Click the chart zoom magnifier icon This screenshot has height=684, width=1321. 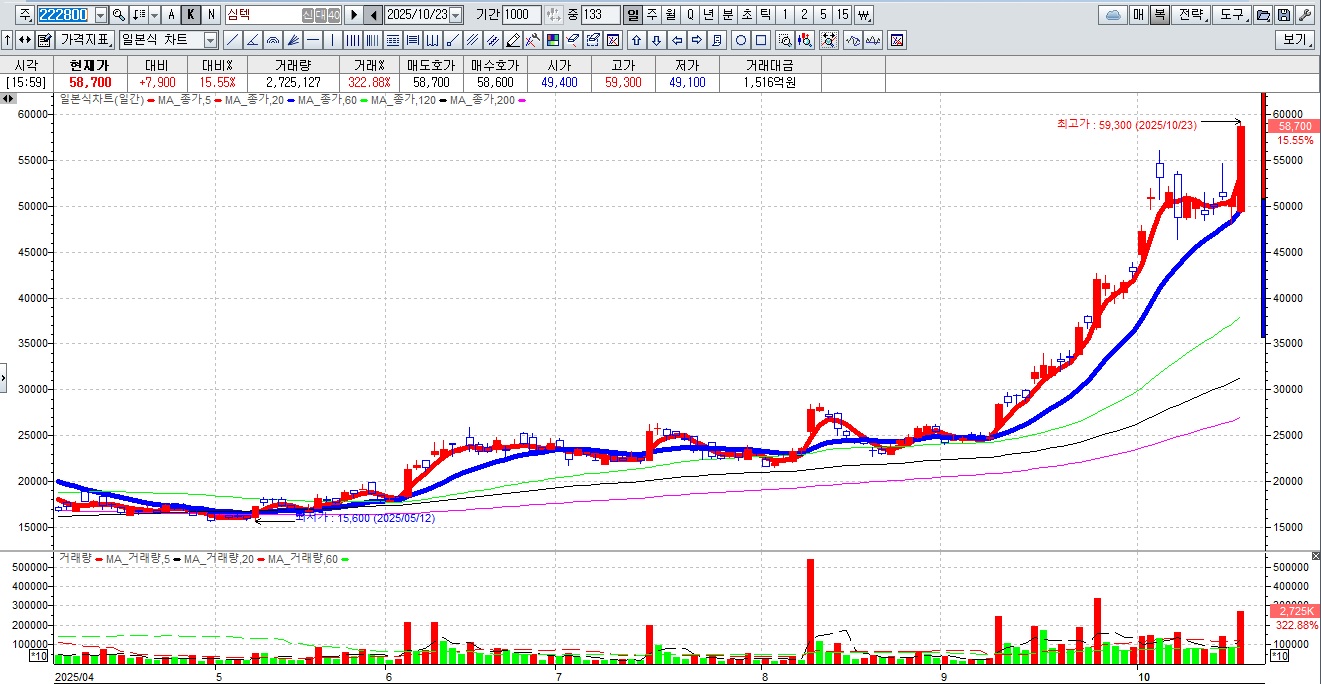(785, 40)
